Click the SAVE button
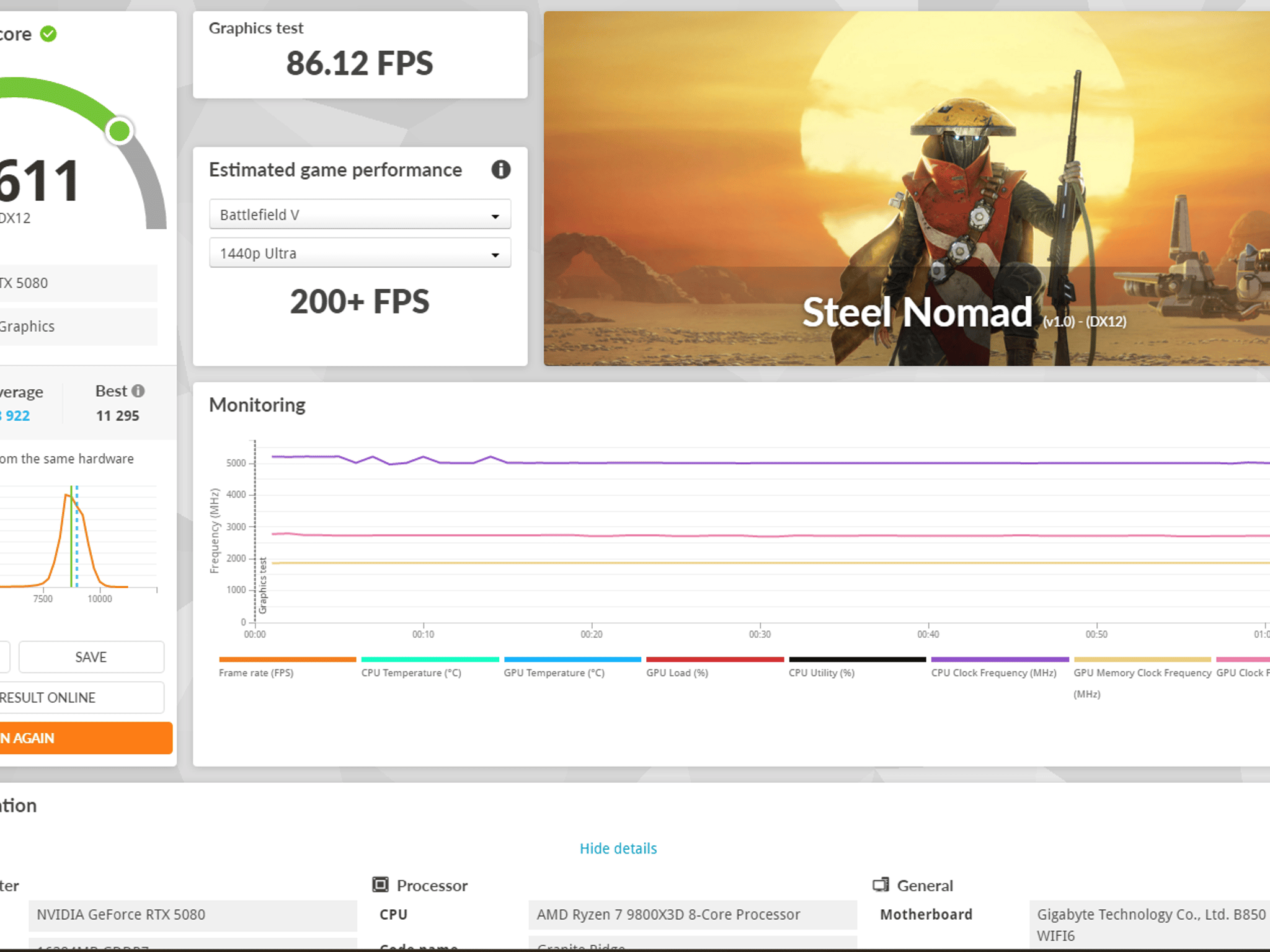Viewport: 1270px width, 952px height. point(91,657)
